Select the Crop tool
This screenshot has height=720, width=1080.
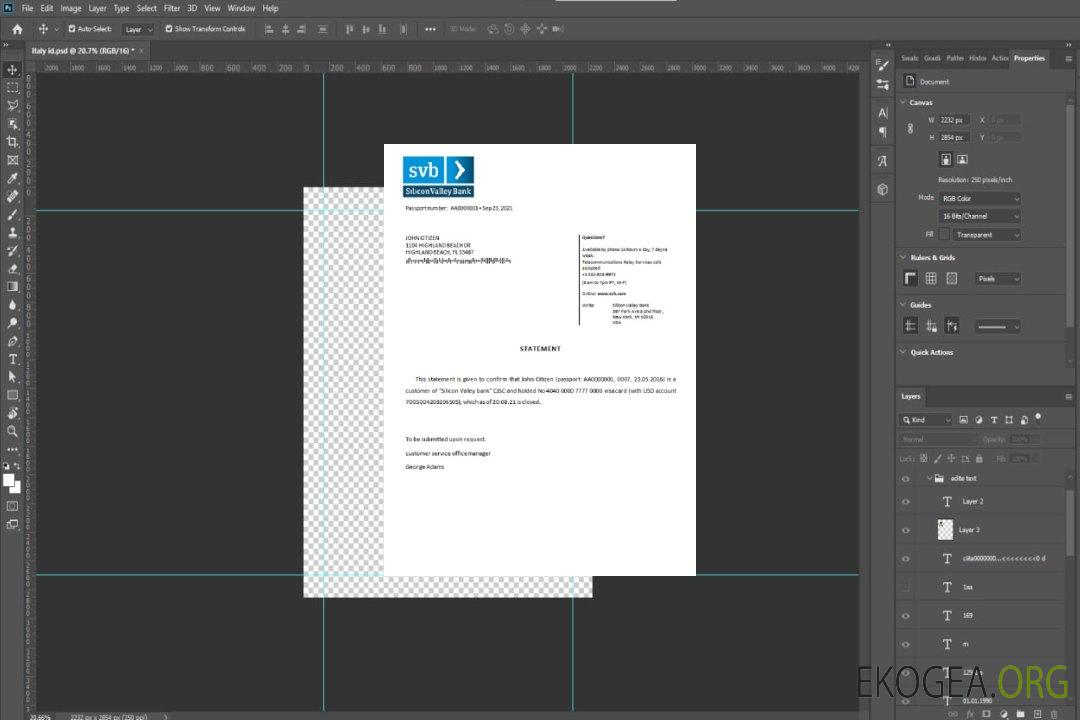point(12,142)
